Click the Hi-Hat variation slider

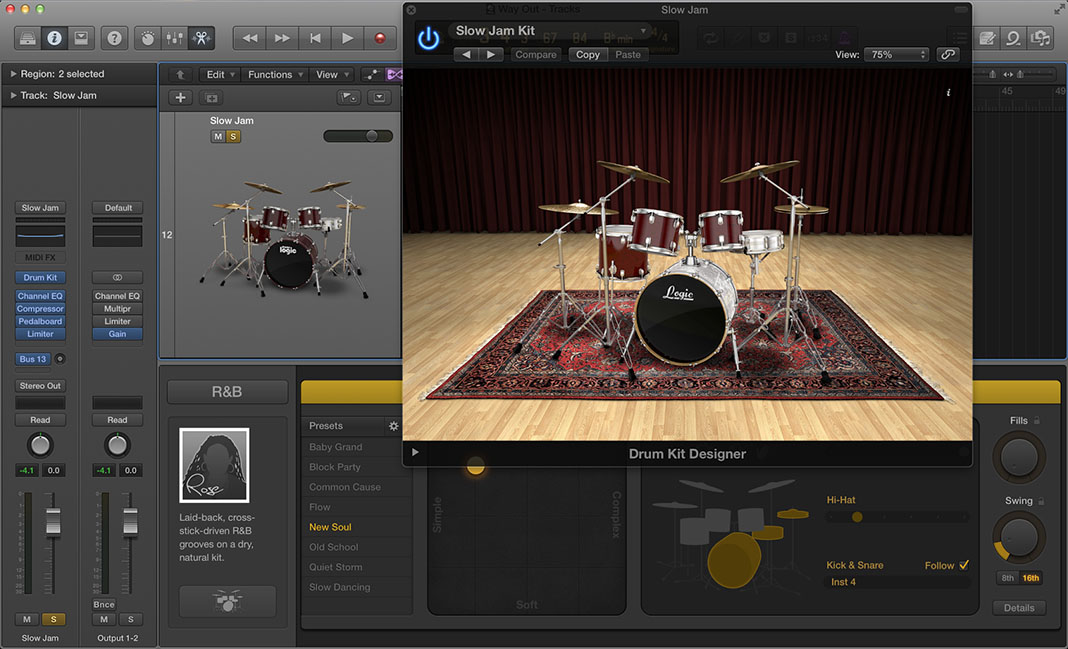(x=897, y=517)
